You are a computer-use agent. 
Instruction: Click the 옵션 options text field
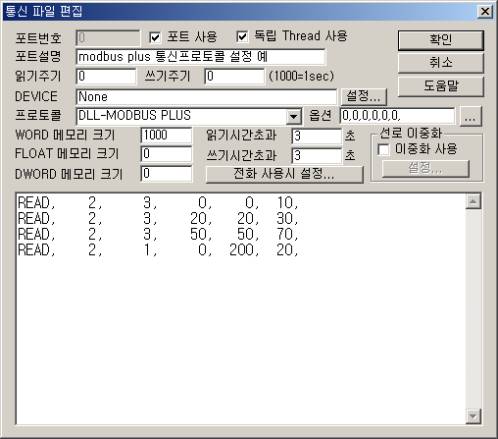pyautogui.click(x=397, y=116)
